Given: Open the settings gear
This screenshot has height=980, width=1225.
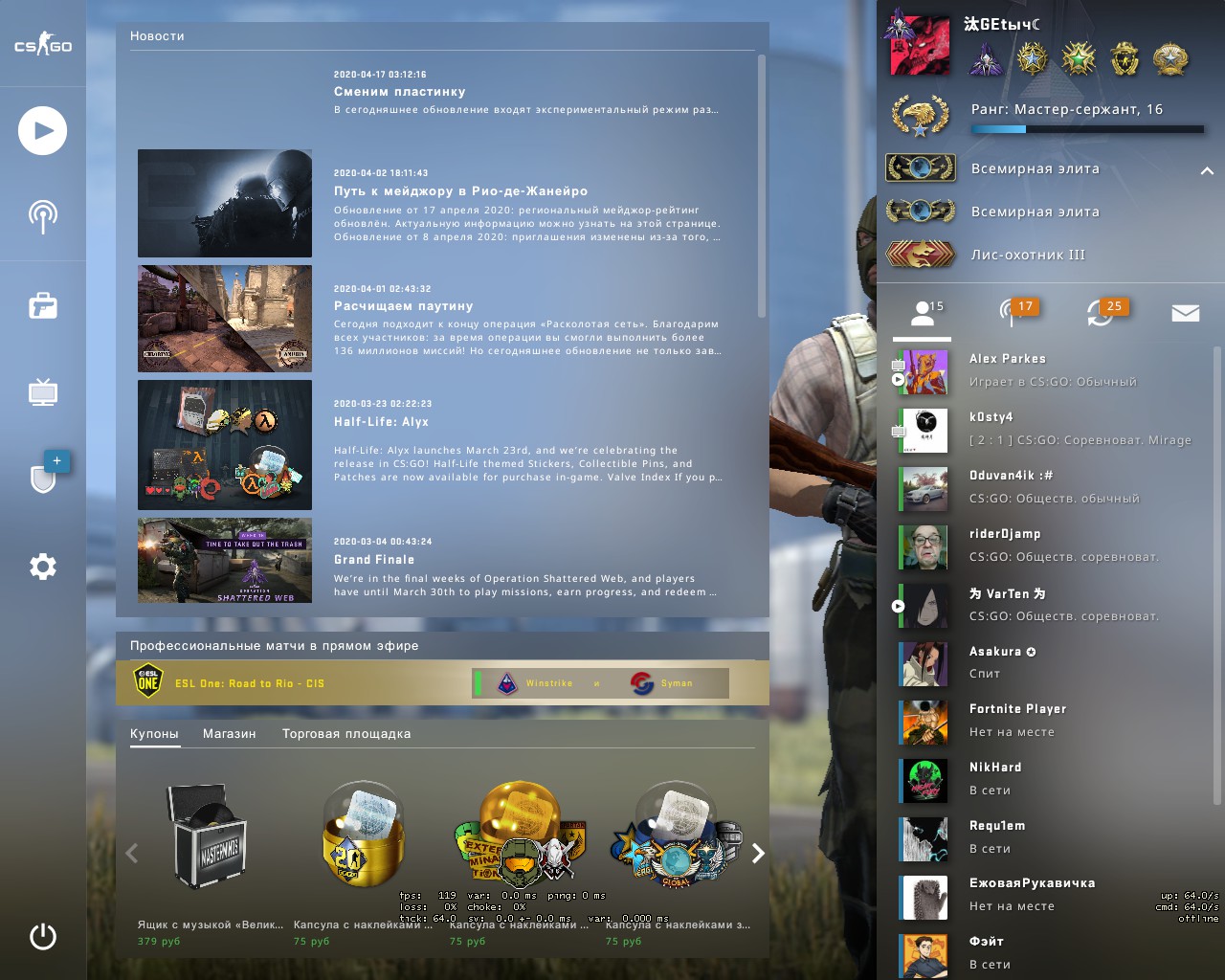Looking at the screenshot, I should tap(43, 567).
